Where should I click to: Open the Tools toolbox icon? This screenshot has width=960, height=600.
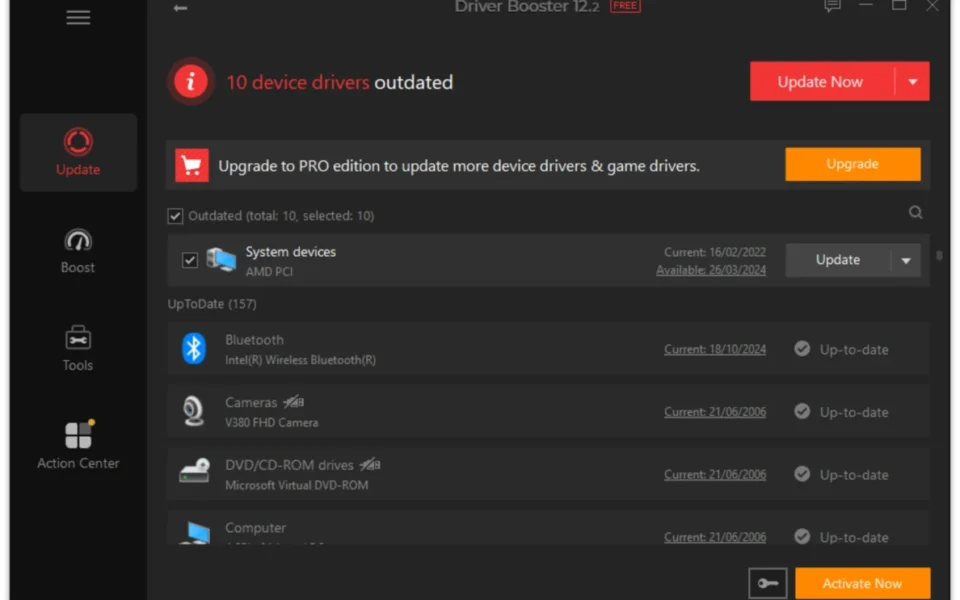78,338
